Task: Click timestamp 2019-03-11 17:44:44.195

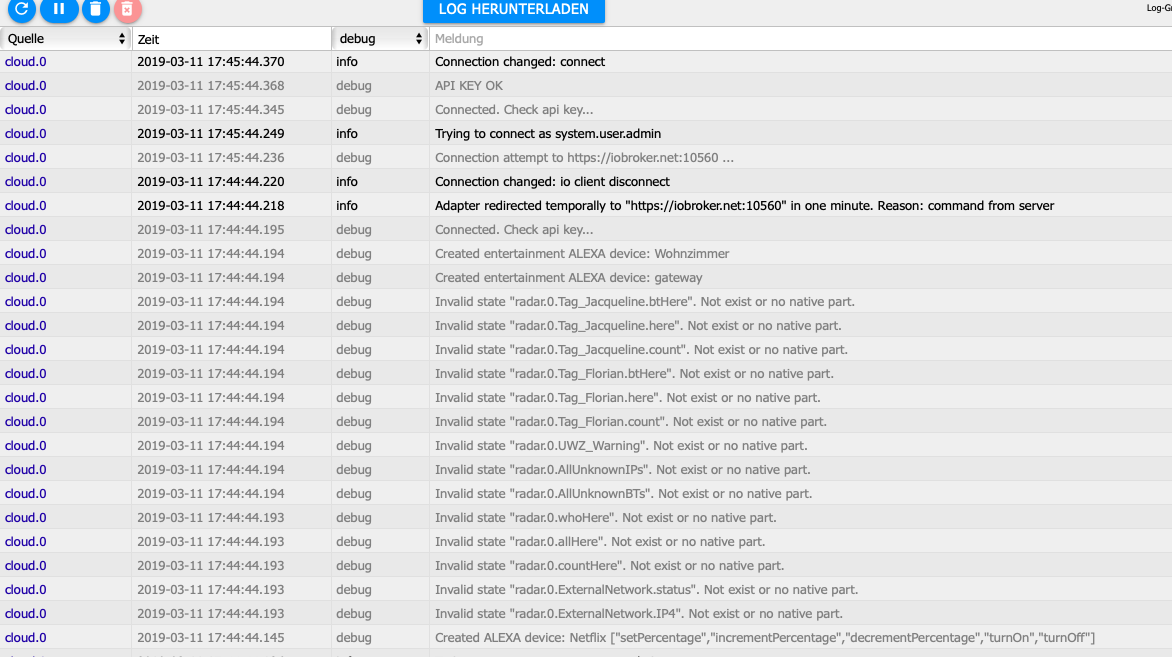Action: point(211,229)
